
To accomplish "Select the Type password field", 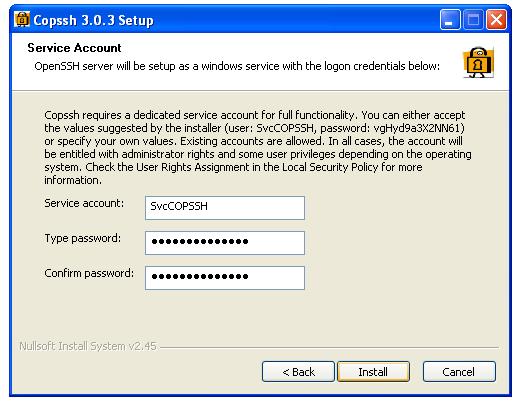I will coord(225,243).
